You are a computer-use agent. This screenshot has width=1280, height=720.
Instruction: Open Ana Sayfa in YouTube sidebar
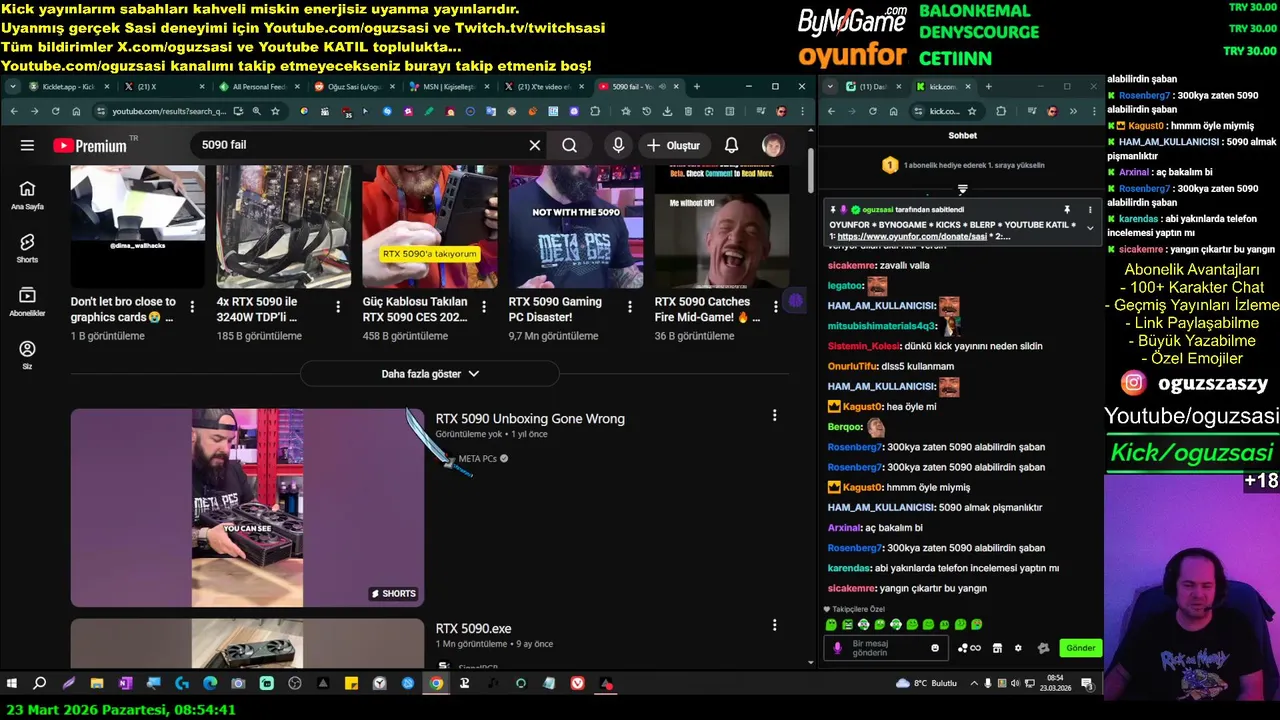click(27, 194)
